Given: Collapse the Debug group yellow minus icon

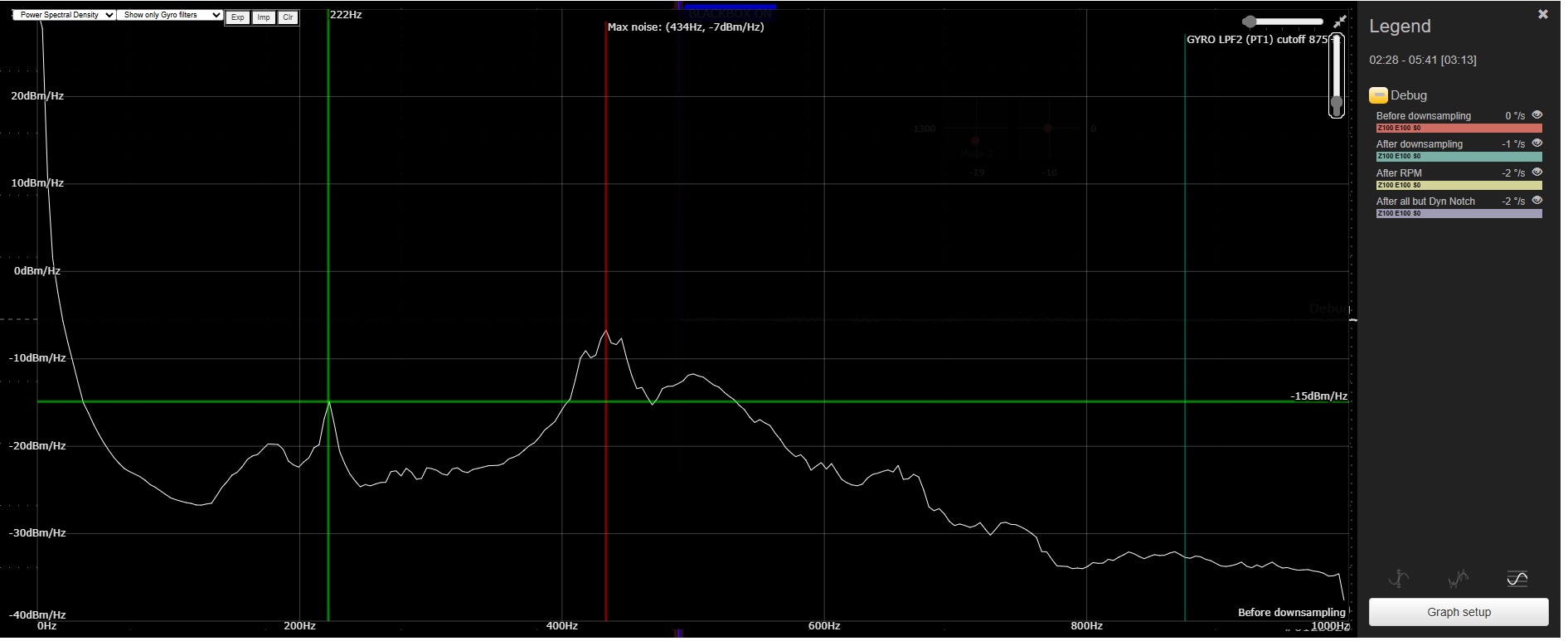Looking at the screenshot, I should click(x=1378, y=95).
